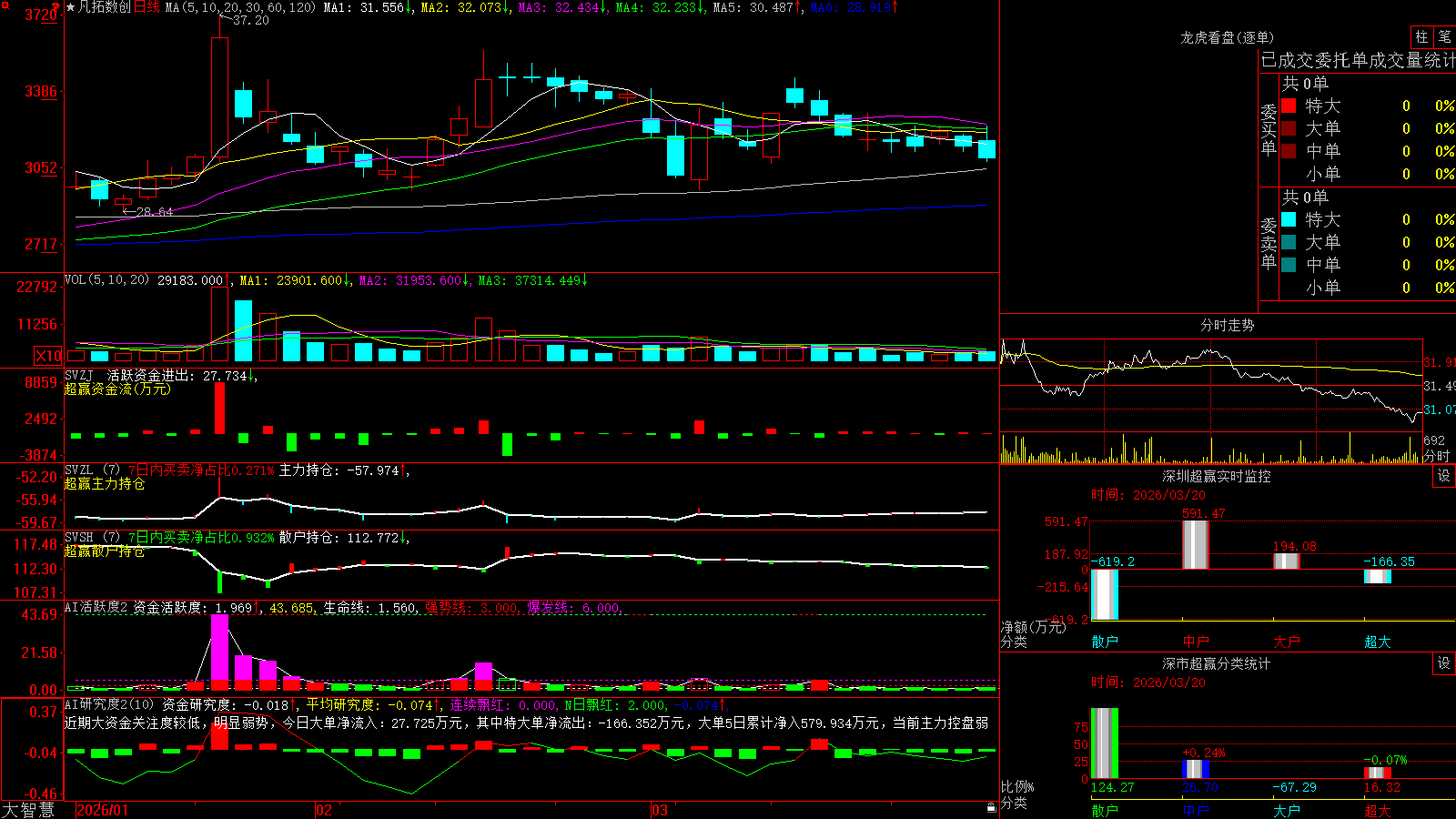Click the red square marker in the top-left corner
This screenshot has height=819, width=1456.
[5, 4]
